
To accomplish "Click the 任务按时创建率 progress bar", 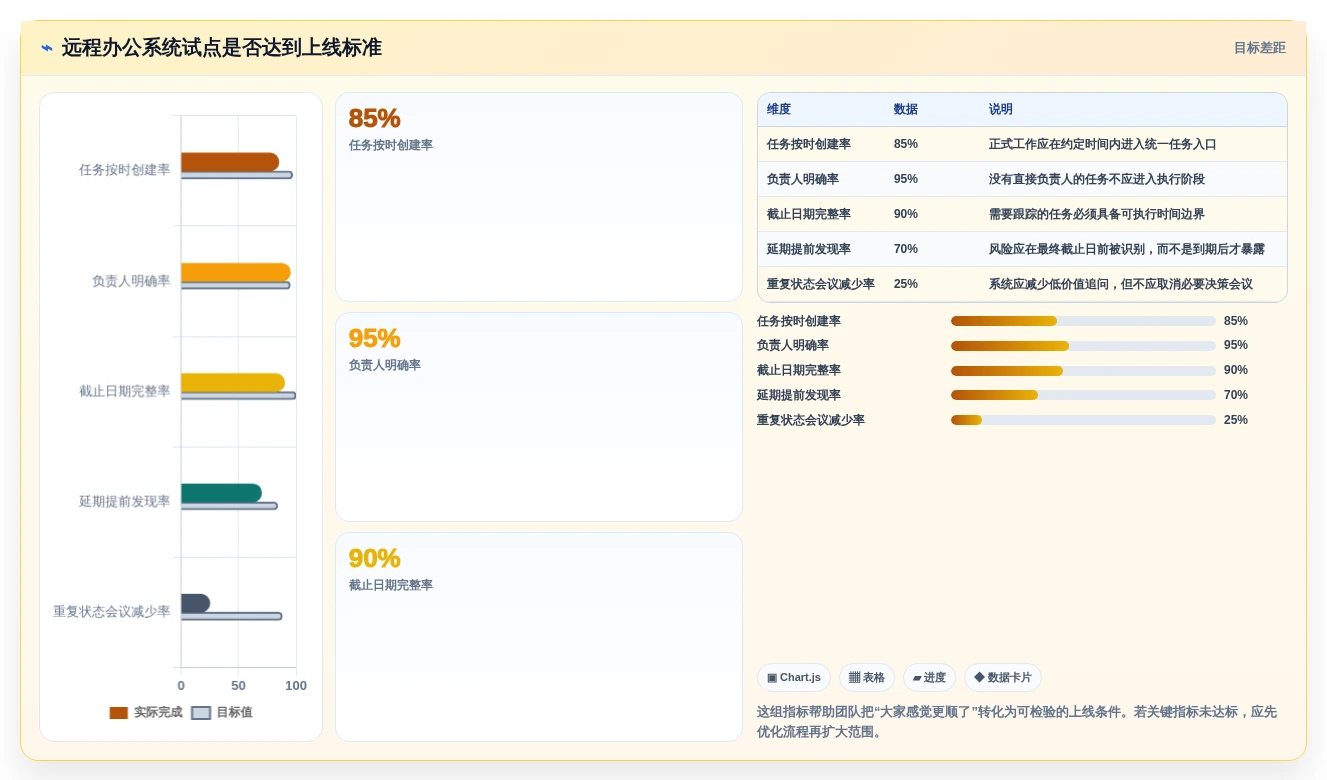I will pos(1083,321).
